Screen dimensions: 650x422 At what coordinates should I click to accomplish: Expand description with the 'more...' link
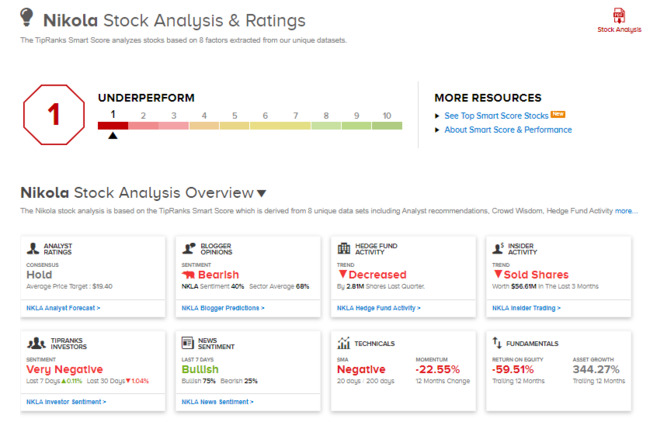click(x=626, y=211)
